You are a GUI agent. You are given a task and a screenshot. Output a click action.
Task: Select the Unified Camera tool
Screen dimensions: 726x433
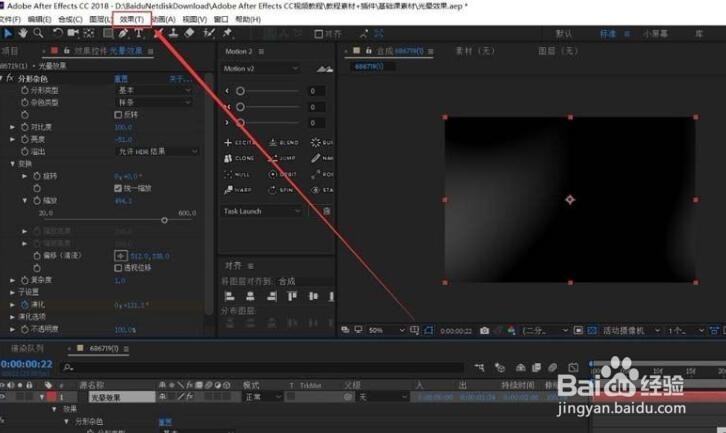click(x=73, y=33)
